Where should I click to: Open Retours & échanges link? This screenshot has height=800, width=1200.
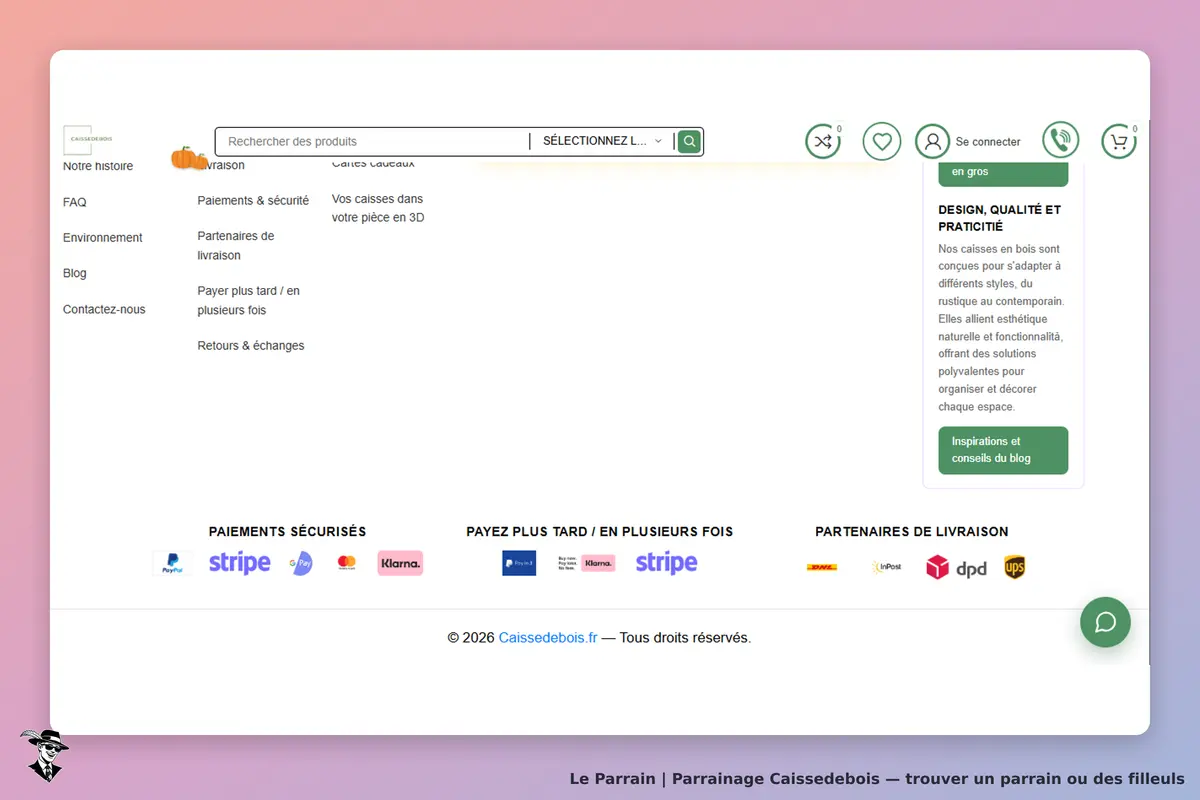[251, 346]
